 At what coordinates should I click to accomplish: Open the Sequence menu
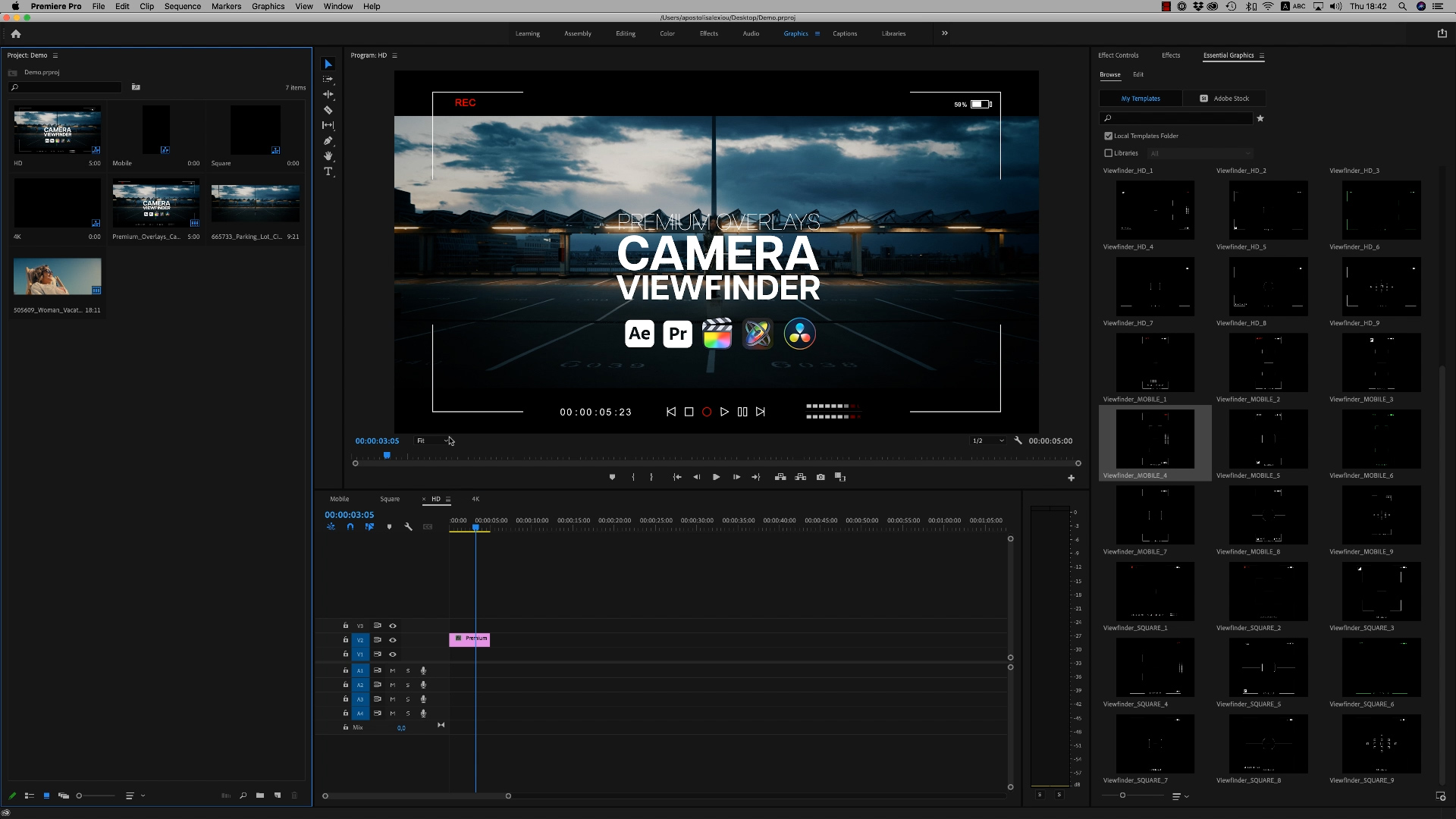183,6
